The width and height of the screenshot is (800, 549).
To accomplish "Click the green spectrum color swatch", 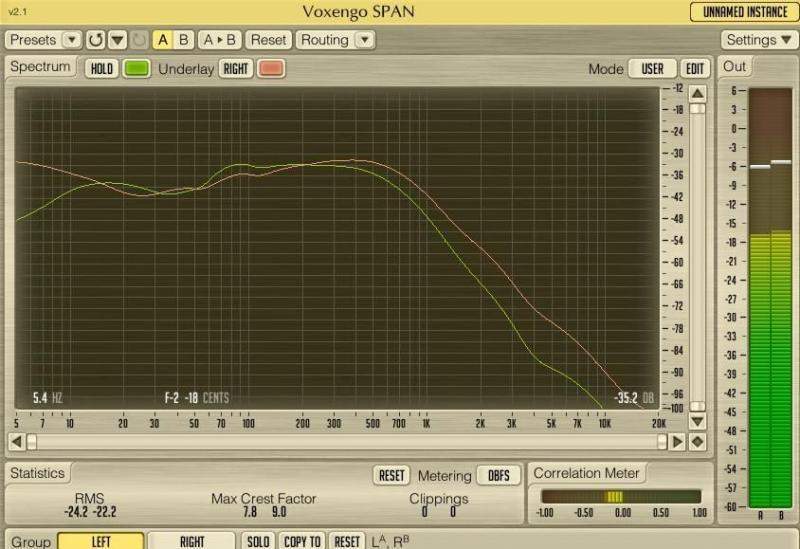I will click(137, 69).
